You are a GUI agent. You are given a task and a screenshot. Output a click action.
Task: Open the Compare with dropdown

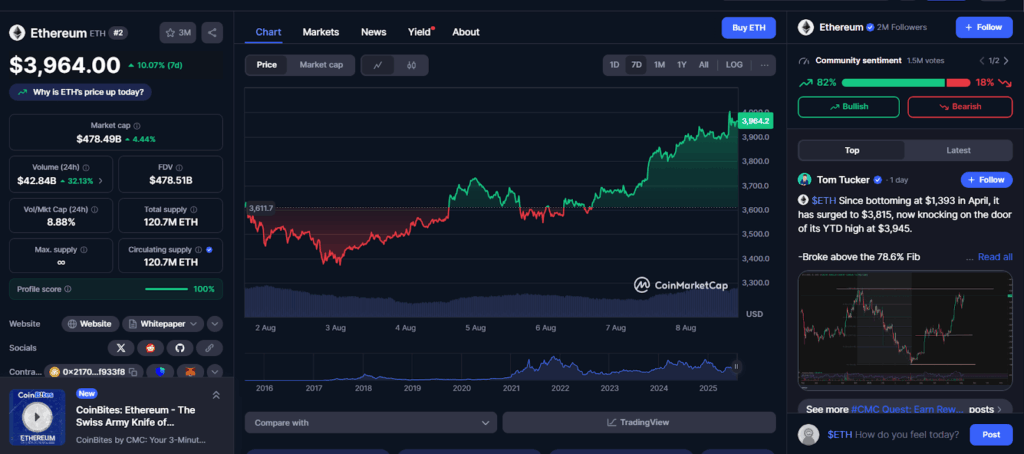tap(371, 423)
